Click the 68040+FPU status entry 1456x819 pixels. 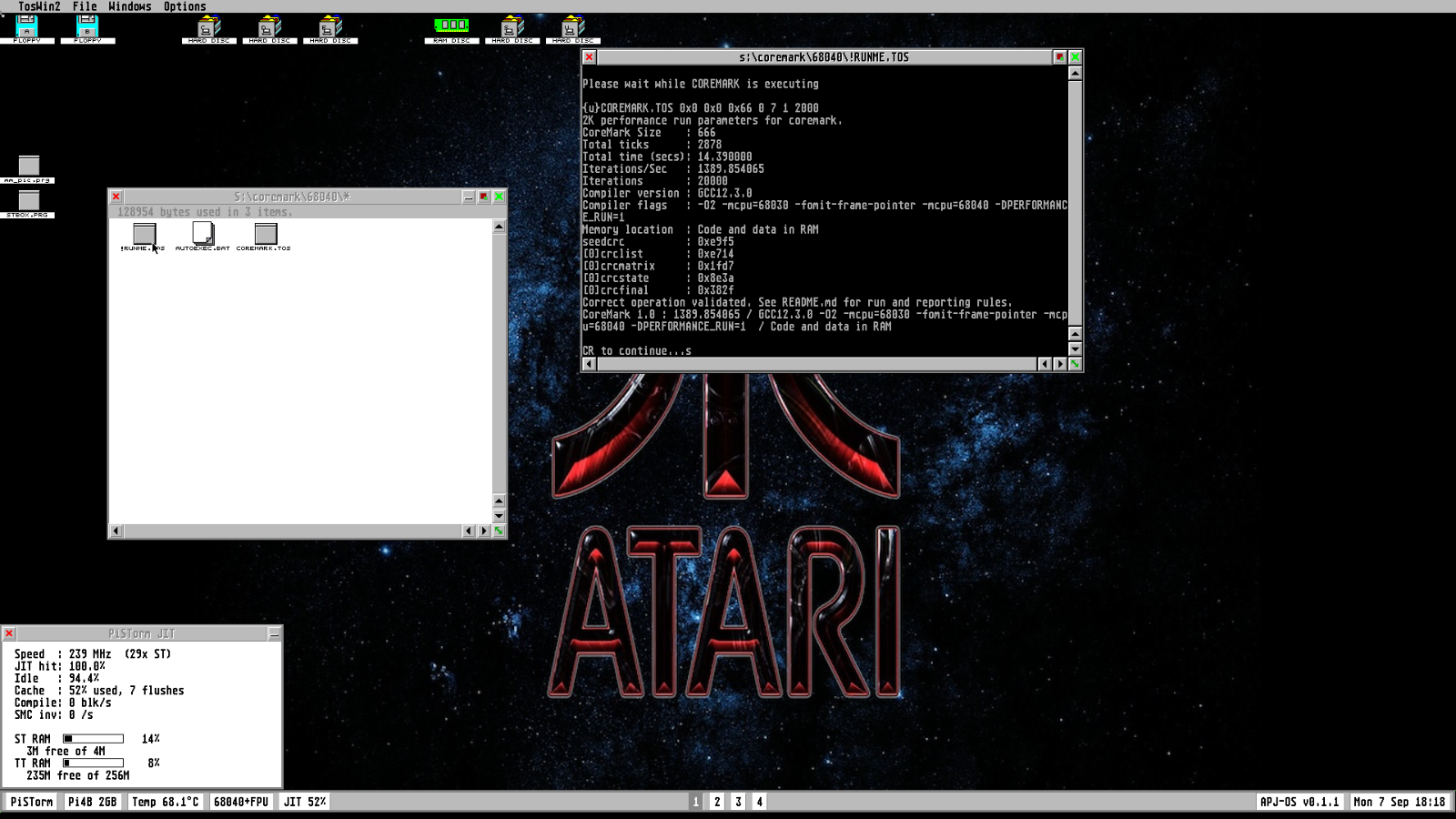[x=241, y=802]
